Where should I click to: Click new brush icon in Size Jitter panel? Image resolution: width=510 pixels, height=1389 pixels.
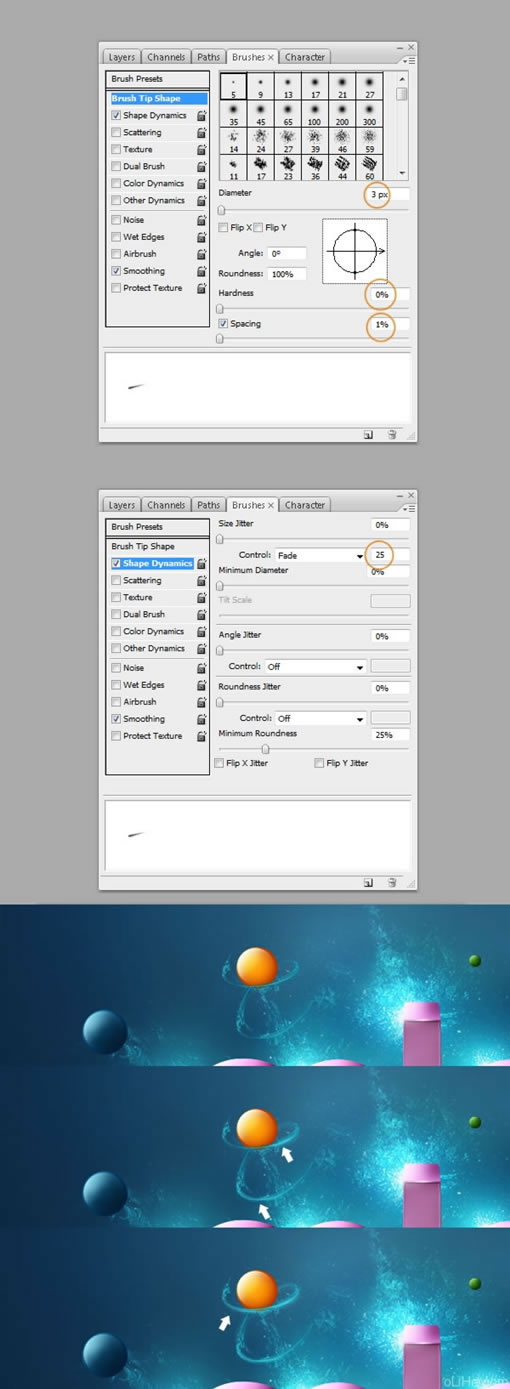coord(368,883)
